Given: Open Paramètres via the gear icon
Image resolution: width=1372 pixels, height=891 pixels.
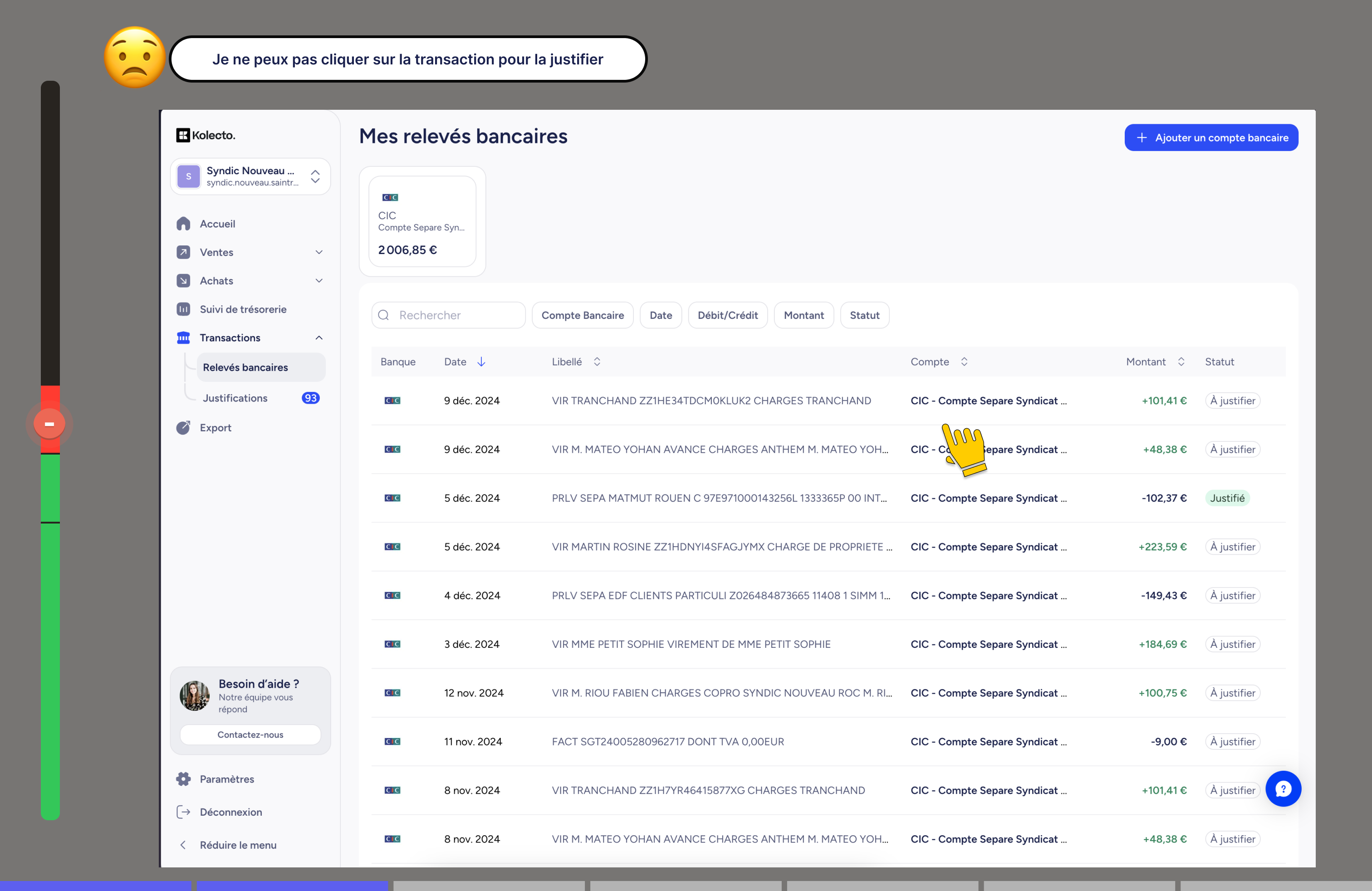Looking at the screenshot, I should 183,778.
